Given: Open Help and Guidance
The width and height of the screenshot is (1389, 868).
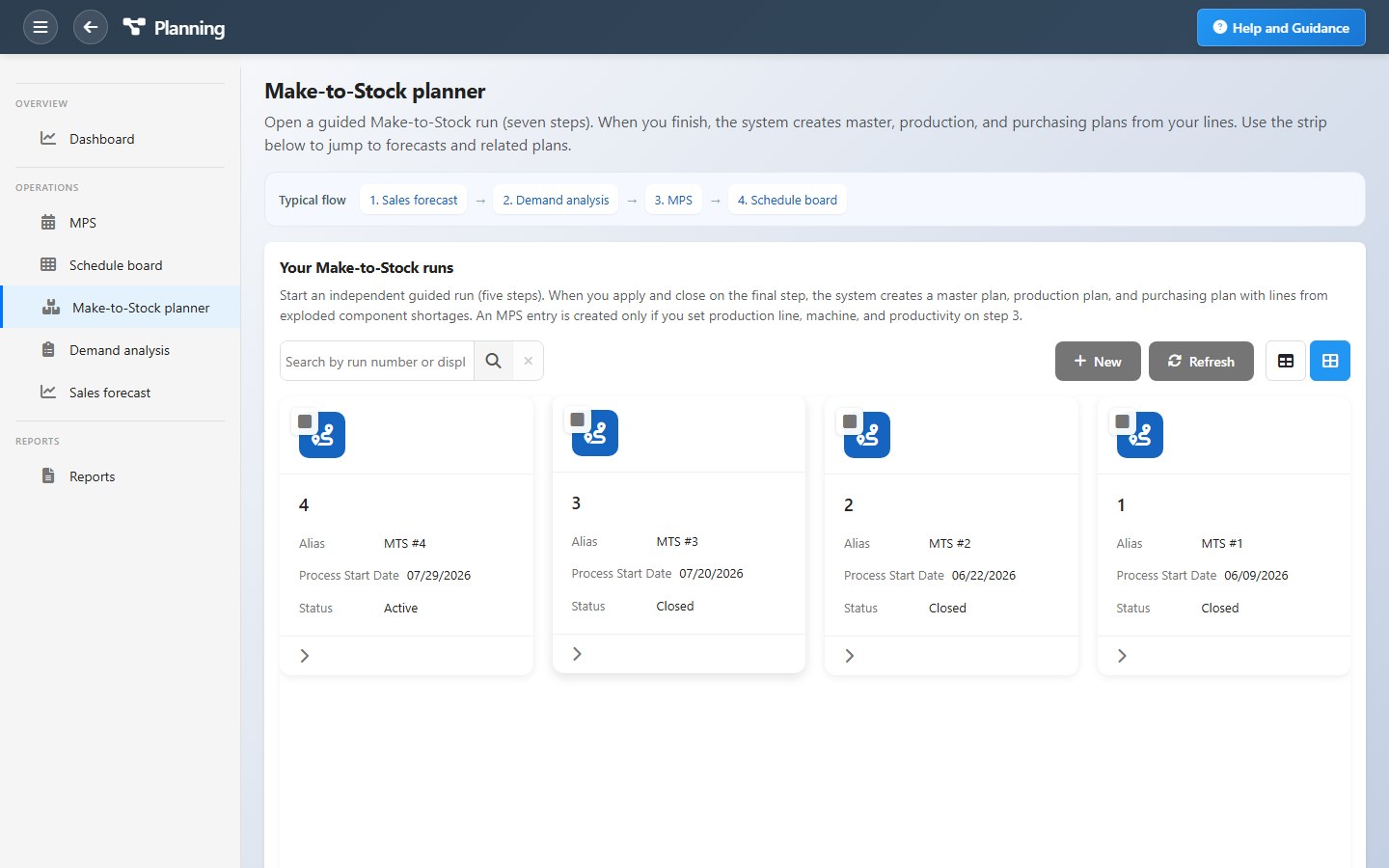Looking at the screenshot, I should [x=1281, y=27].
